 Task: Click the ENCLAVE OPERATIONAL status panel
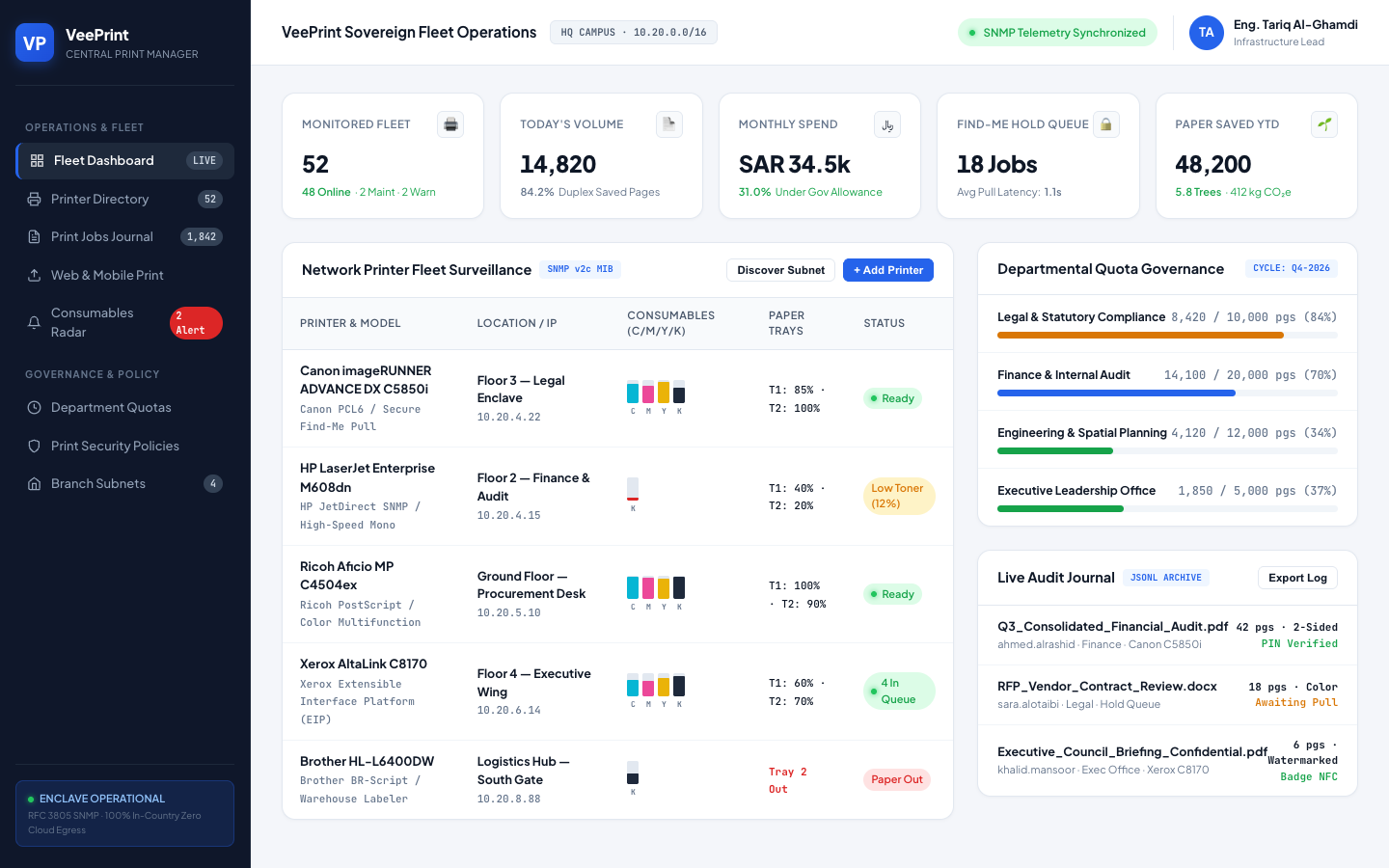124,813
